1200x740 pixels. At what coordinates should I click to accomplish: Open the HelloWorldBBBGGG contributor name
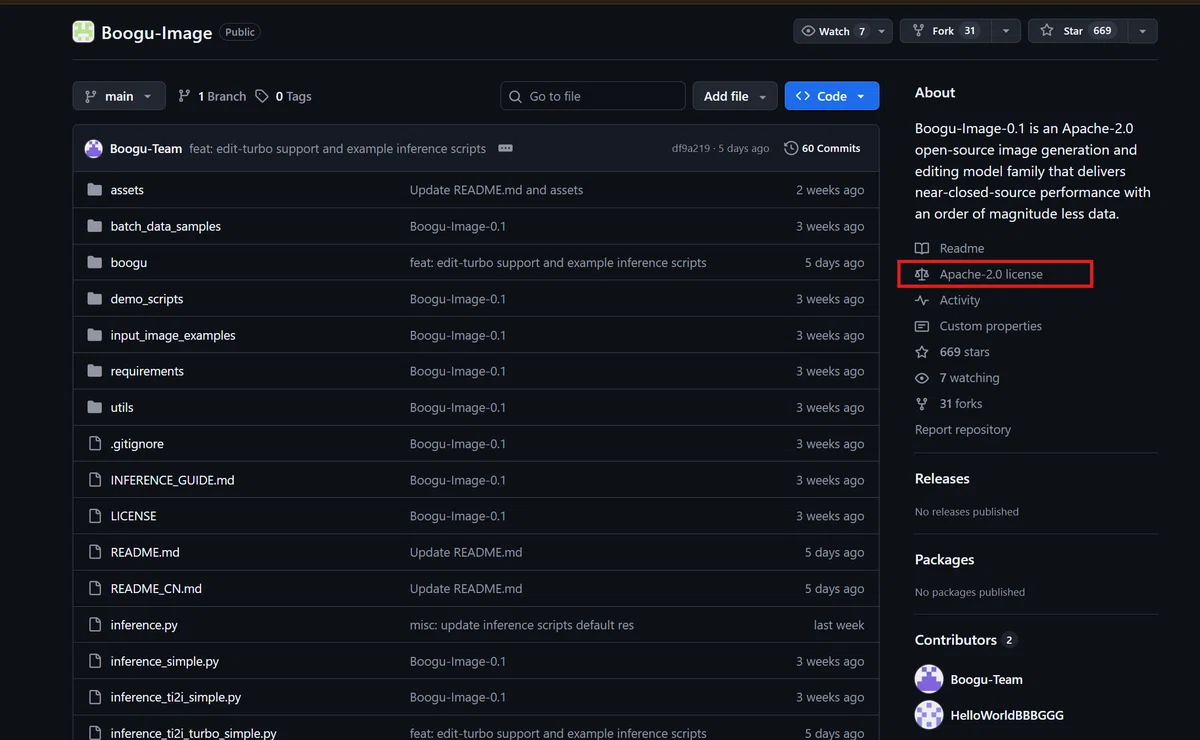click(x=1007, y=715)
